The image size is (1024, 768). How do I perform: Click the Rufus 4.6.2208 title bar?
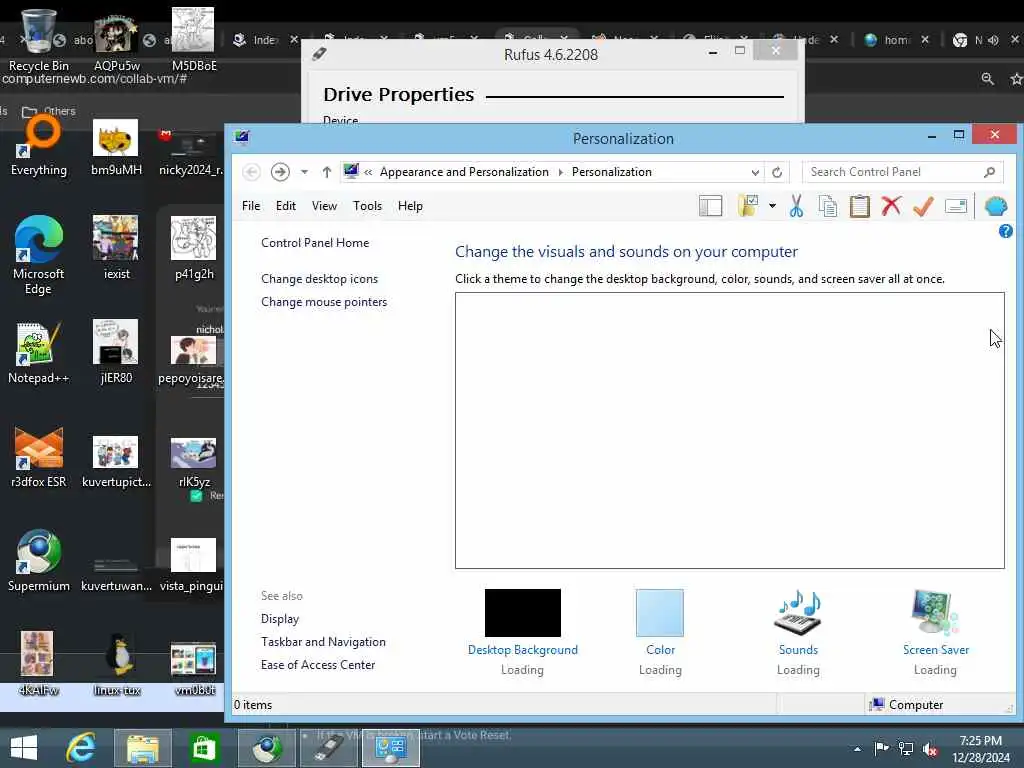pos(551,54)
